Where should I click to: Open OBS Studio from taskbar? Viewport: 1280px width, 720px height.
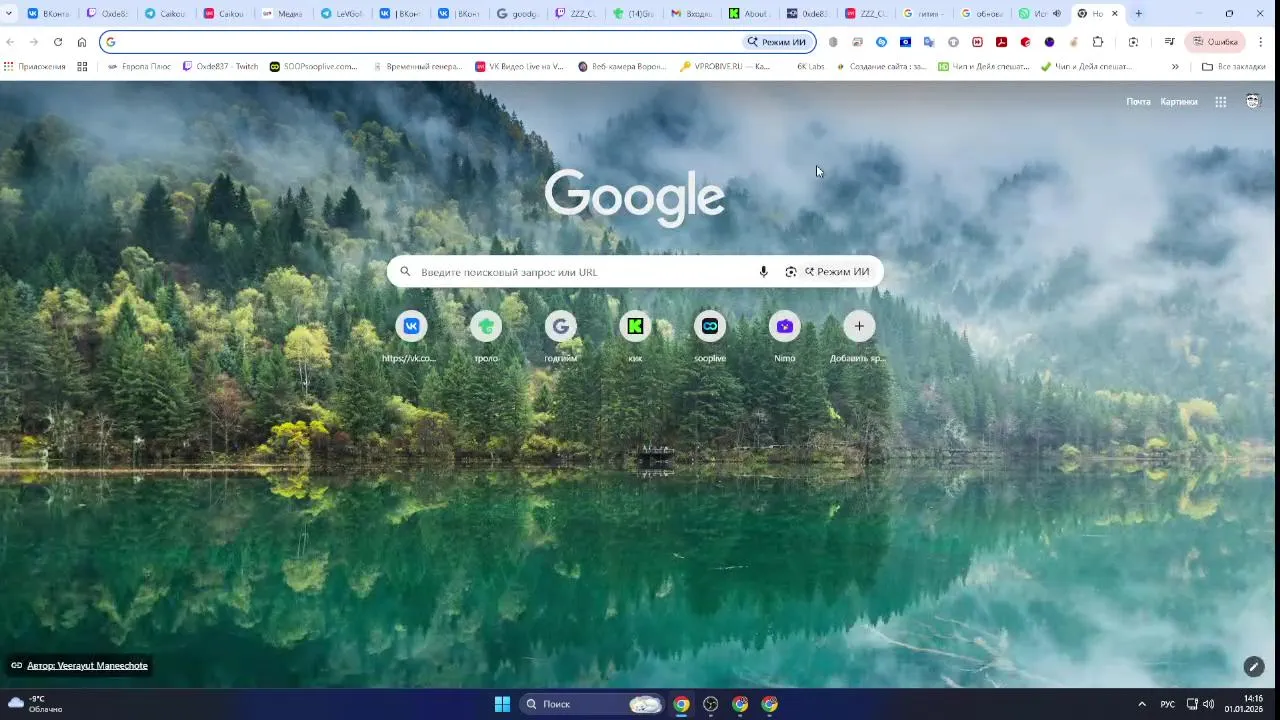click(x=711, y=704)
